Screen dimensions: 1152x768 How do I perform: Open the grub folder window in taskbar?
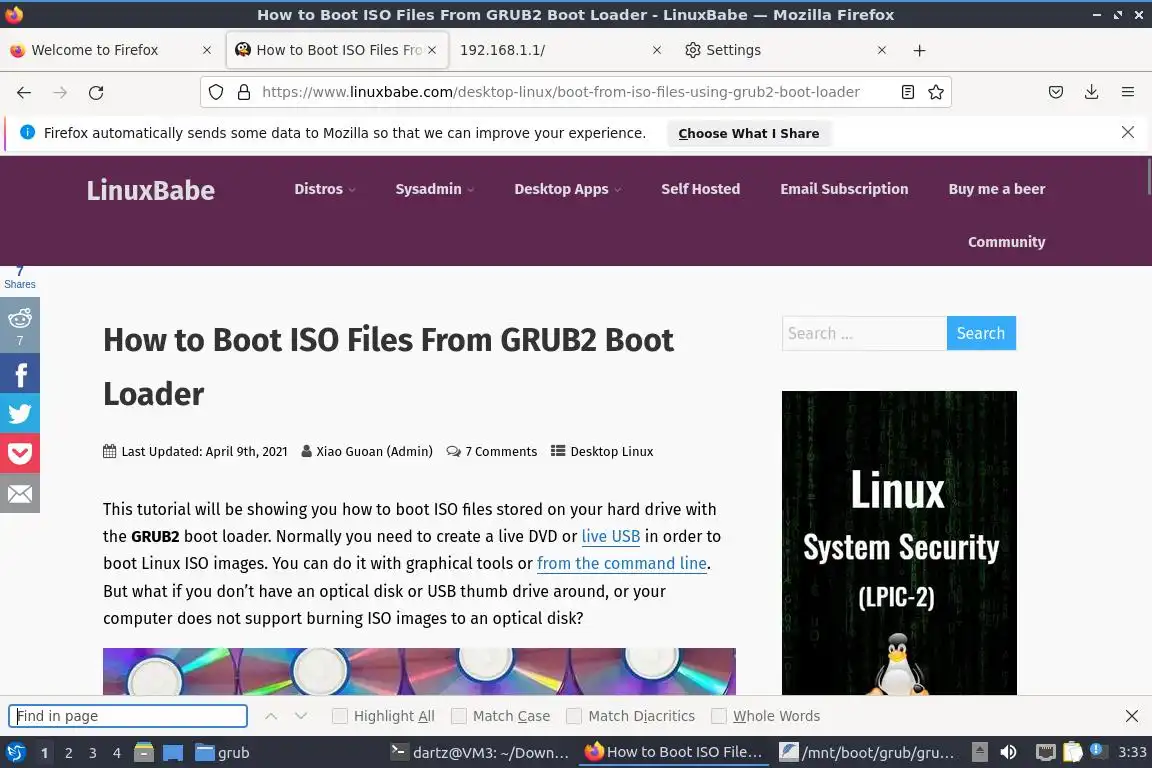click(x=222, y=752)
